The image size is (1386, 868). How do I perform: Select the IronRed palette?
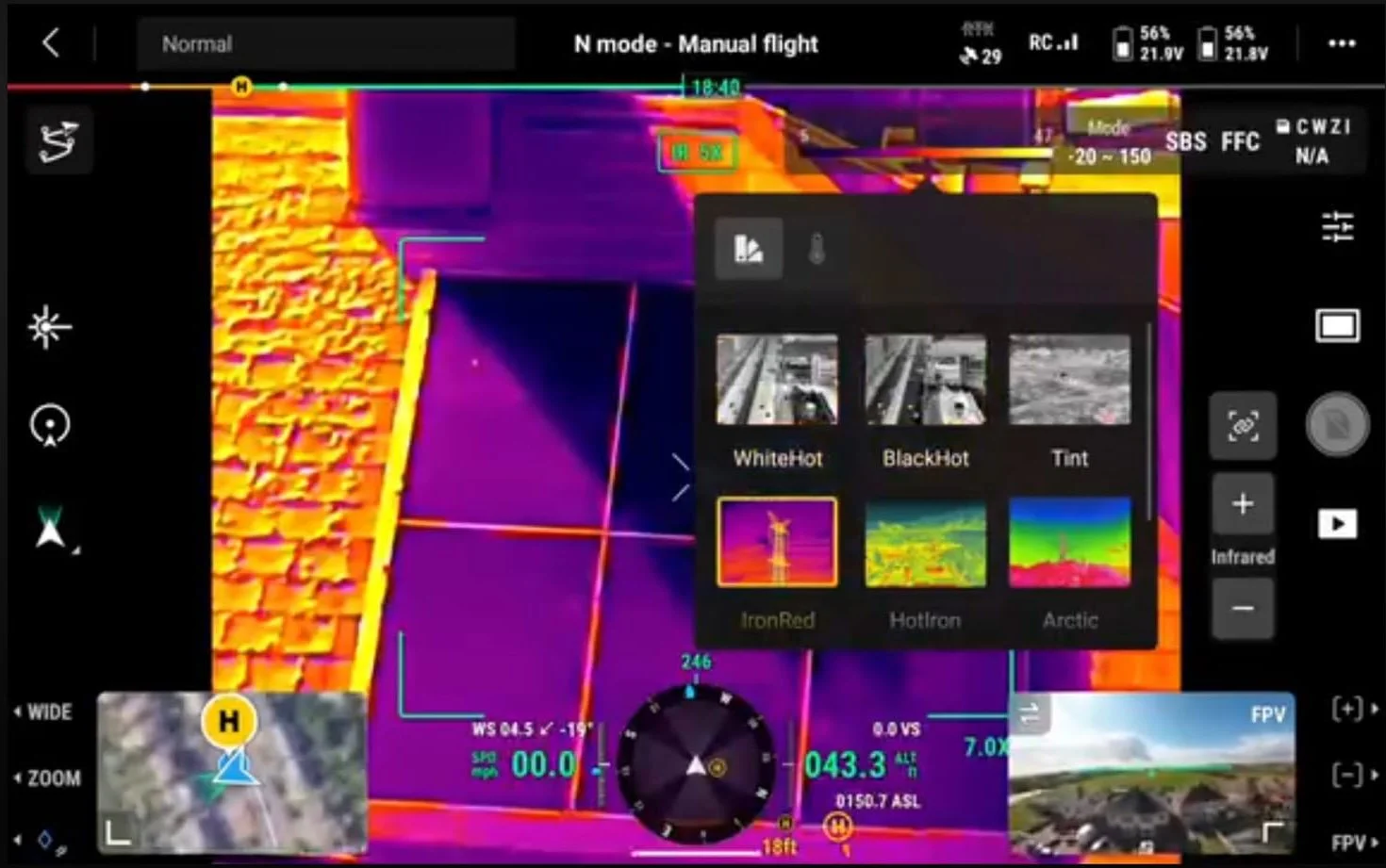pos(777,564)
